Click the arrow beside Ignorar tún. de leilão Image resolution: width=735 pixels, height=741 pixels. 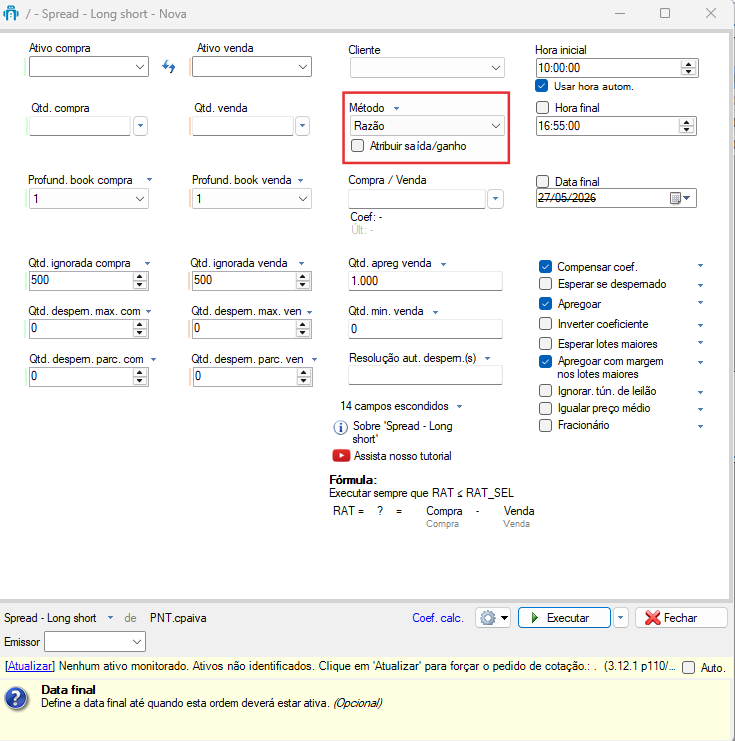700,392
